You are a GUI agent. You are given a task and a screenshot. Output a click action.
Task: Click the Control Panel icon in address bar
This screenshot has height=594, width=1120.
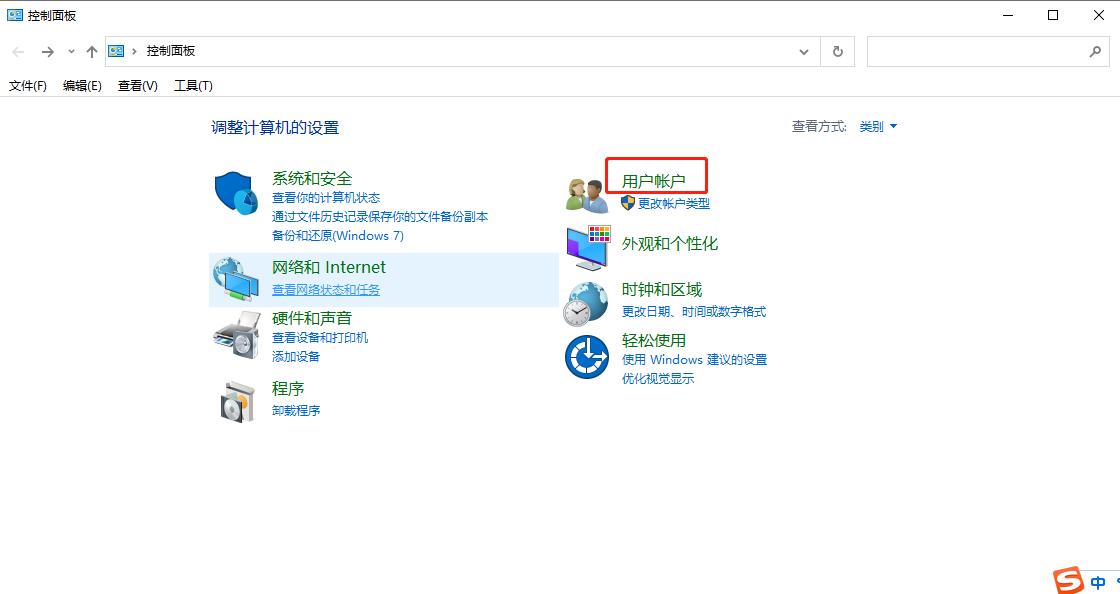pos(116,50)
